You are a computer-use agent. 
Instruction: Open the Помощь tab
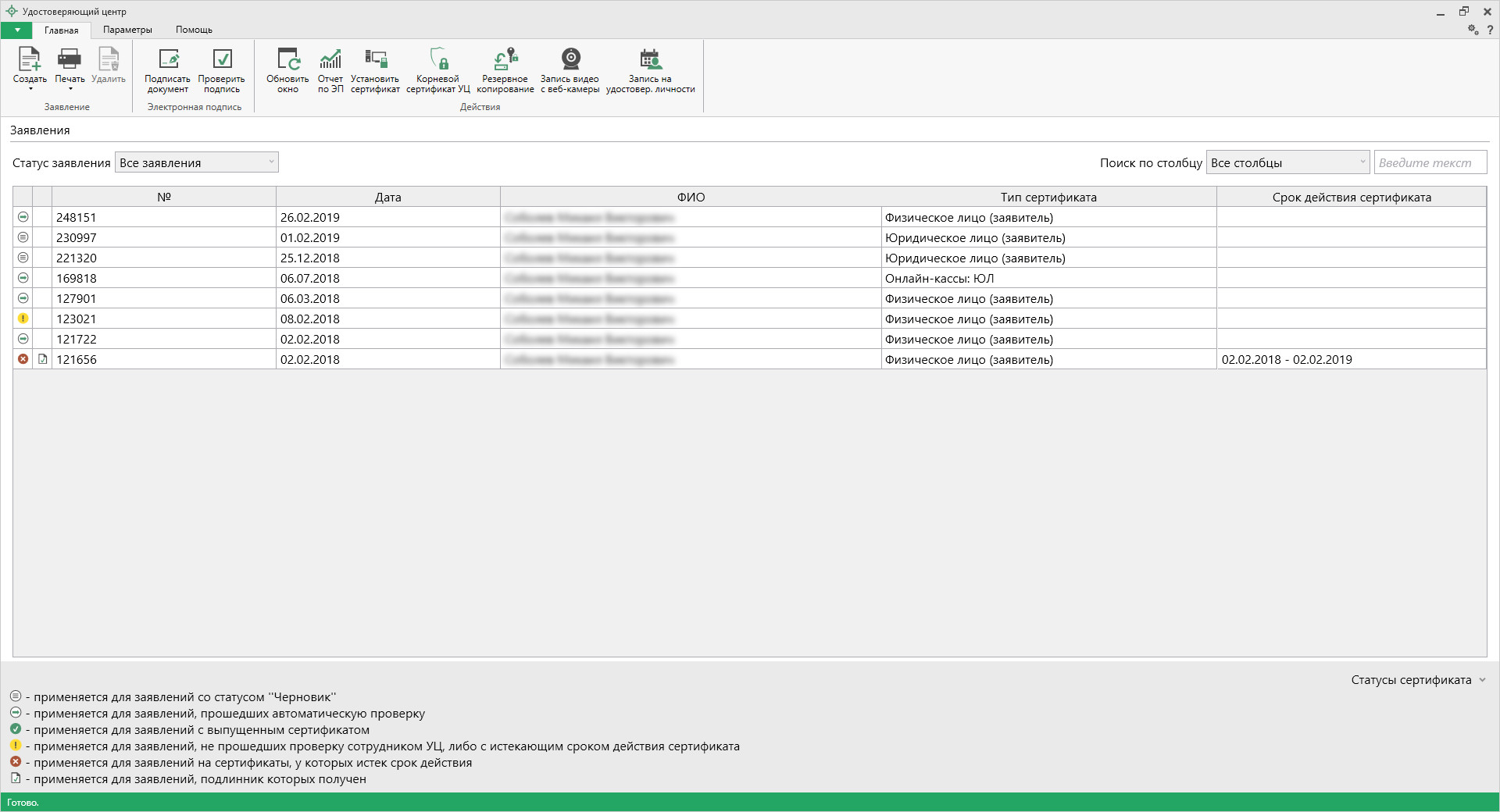tap(194, 30)
